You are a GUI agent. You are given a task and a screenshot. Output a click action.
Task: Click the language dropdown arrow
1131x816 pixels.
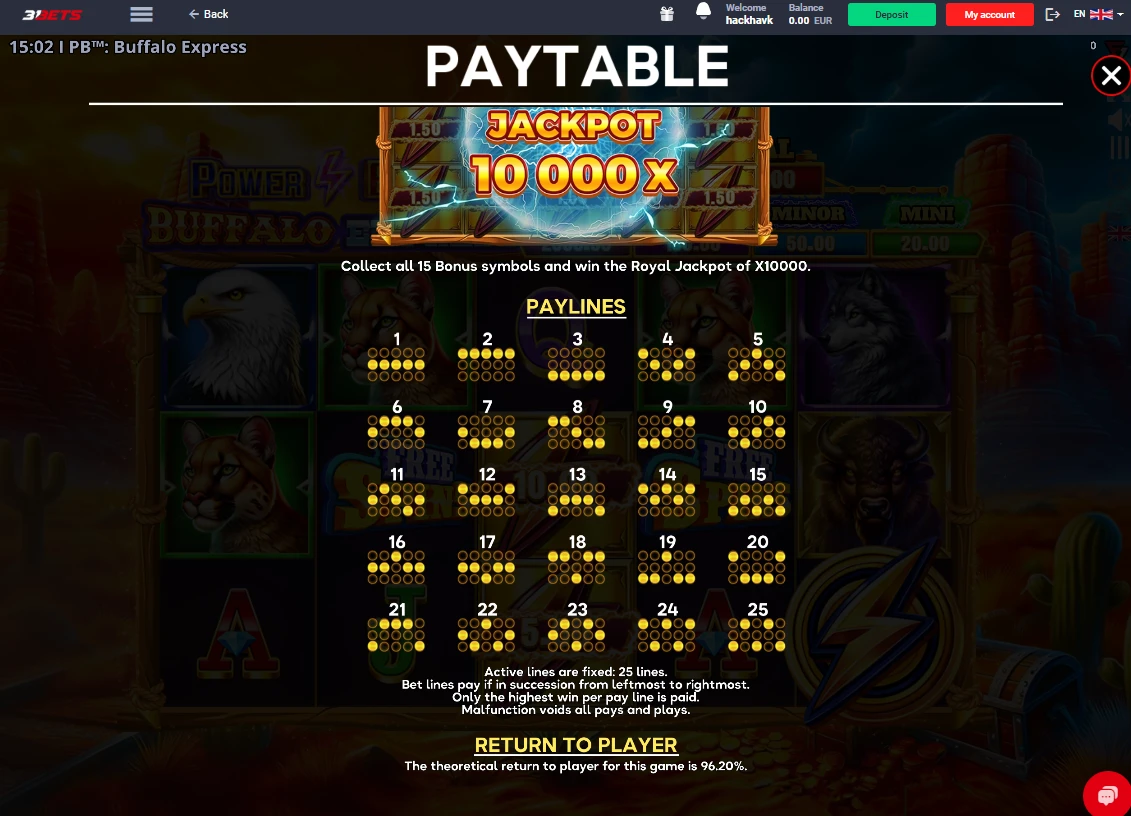1120,14
